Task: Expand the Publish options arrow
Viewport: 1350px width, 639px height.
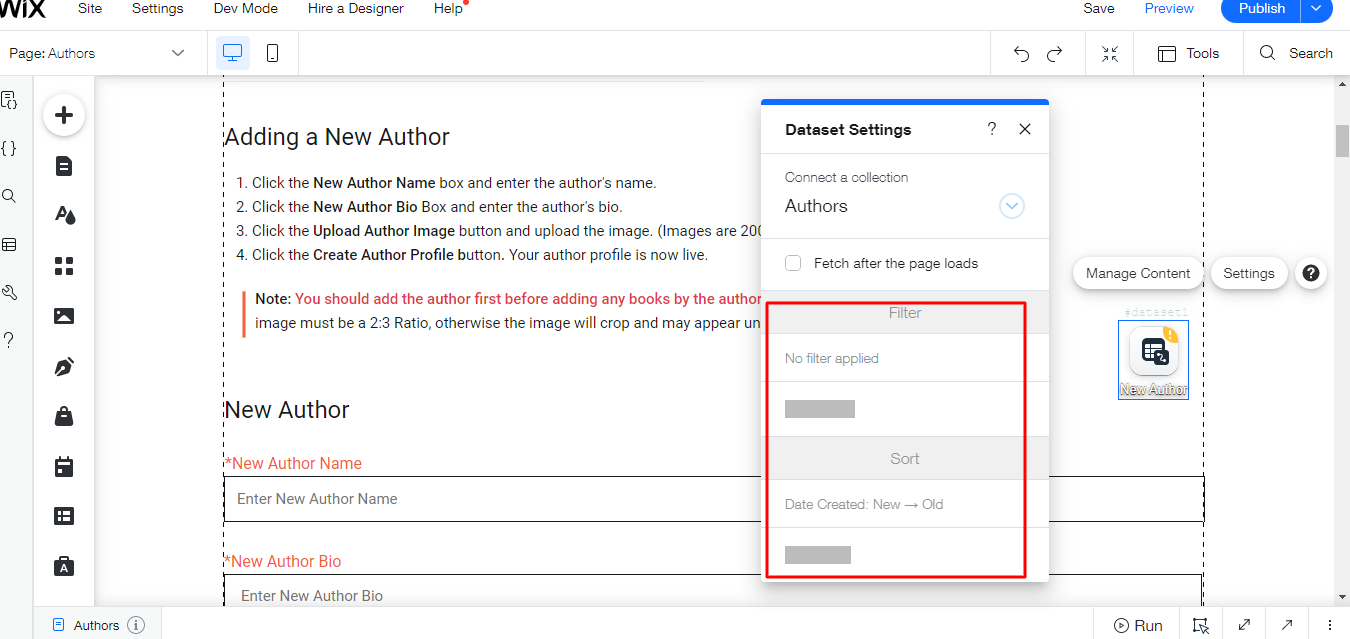Action: tap(1315, 9)
